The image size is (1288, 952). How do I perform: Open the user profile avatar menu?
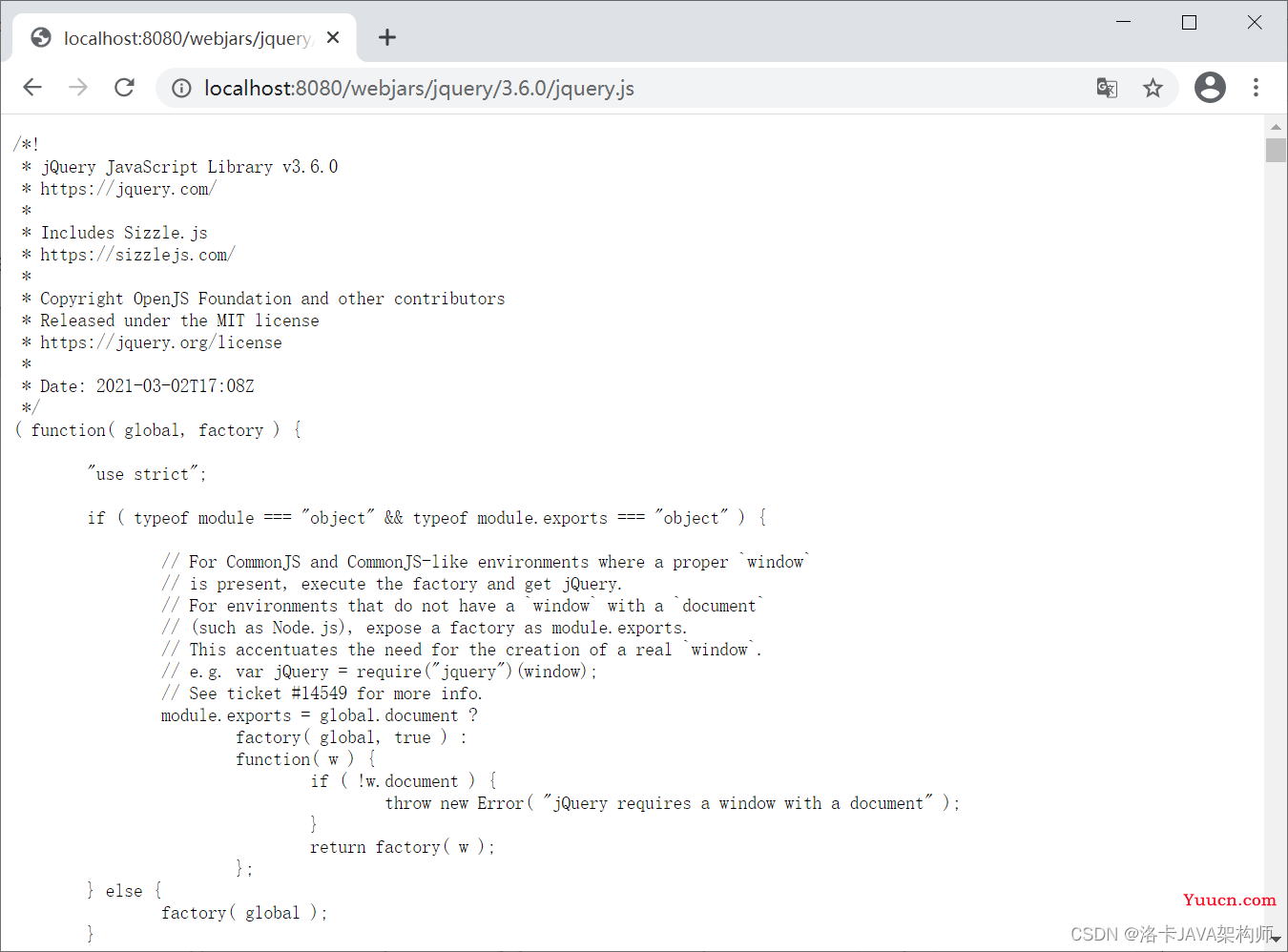pyautogui.click(x=1210, y=88)
